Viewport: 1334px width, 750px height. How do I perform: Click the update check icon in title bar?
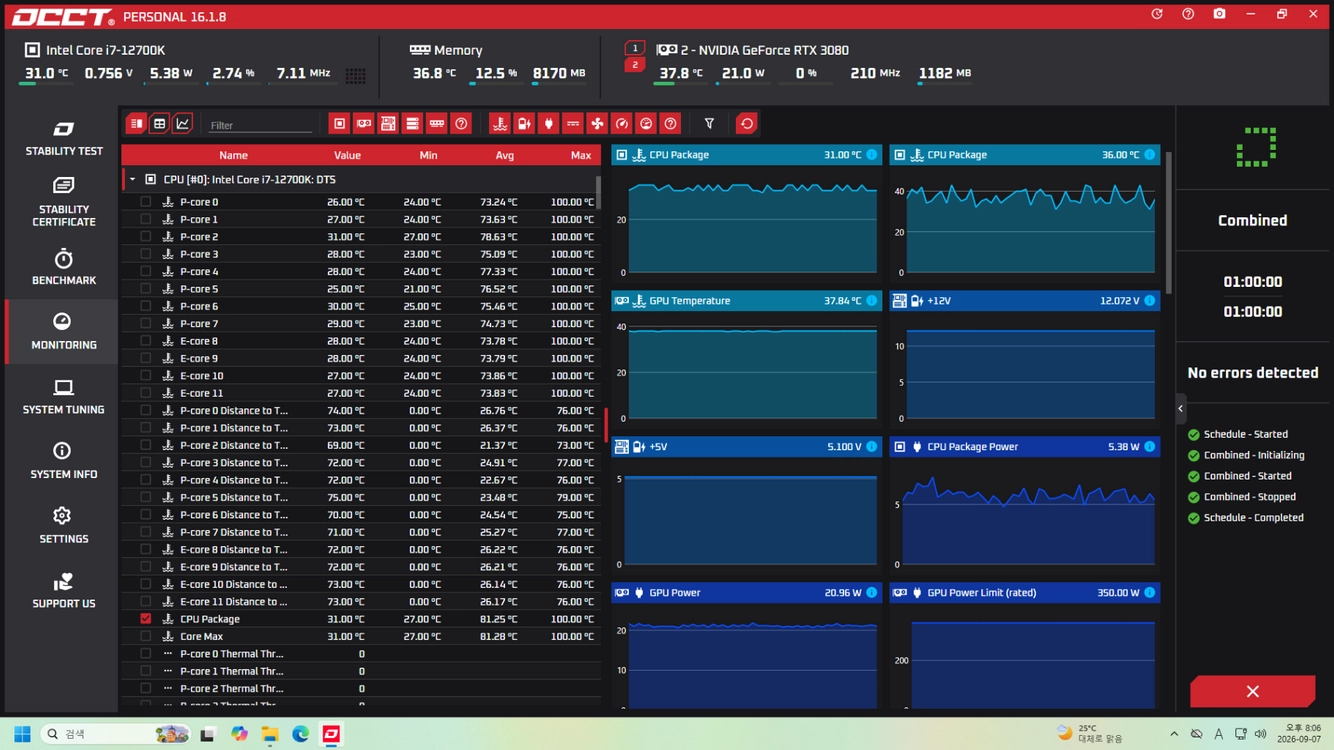tap(1157, 14)
